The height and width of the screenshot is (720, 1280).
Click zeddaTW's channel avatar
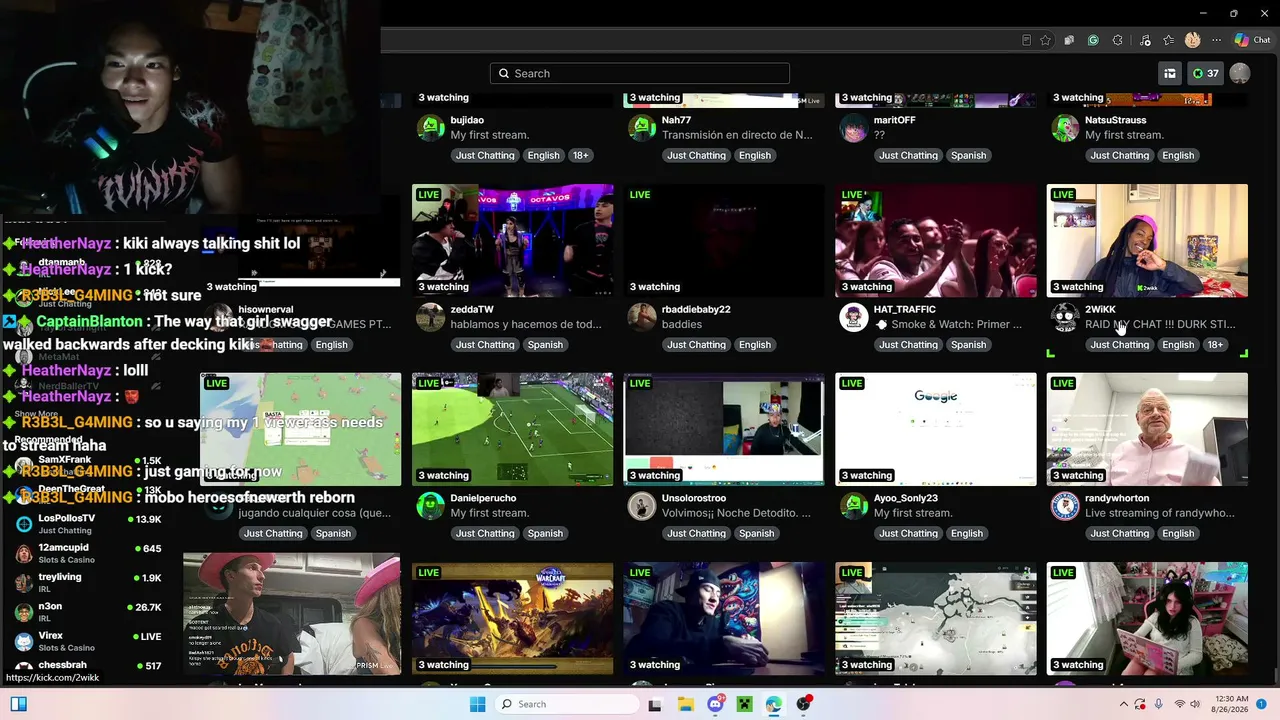430,317
